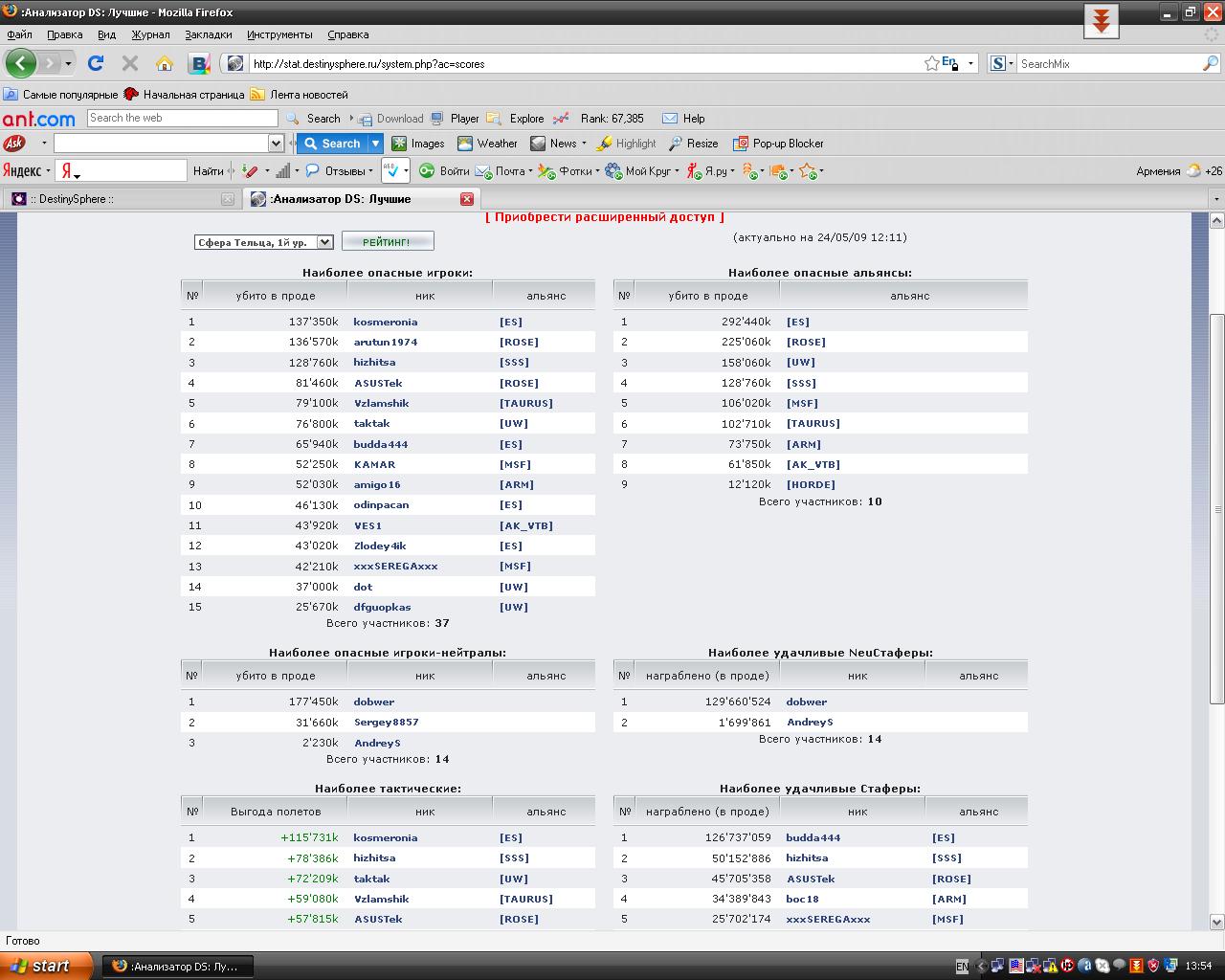
Task: Click the Weather icon in the Ask toolbar
Action: point(465,144)
